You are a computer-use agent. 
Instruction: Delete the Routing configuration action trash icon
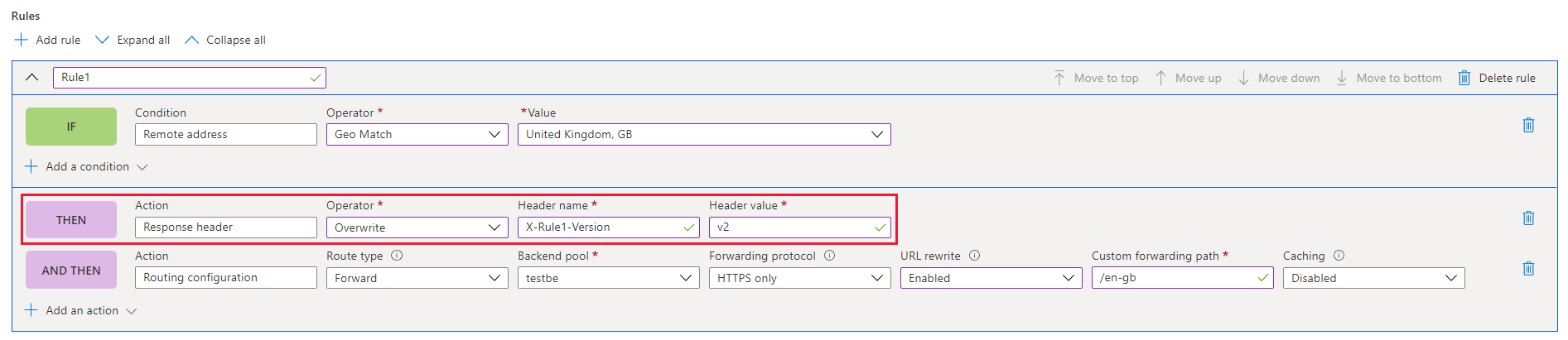[x=1528, y=268]
